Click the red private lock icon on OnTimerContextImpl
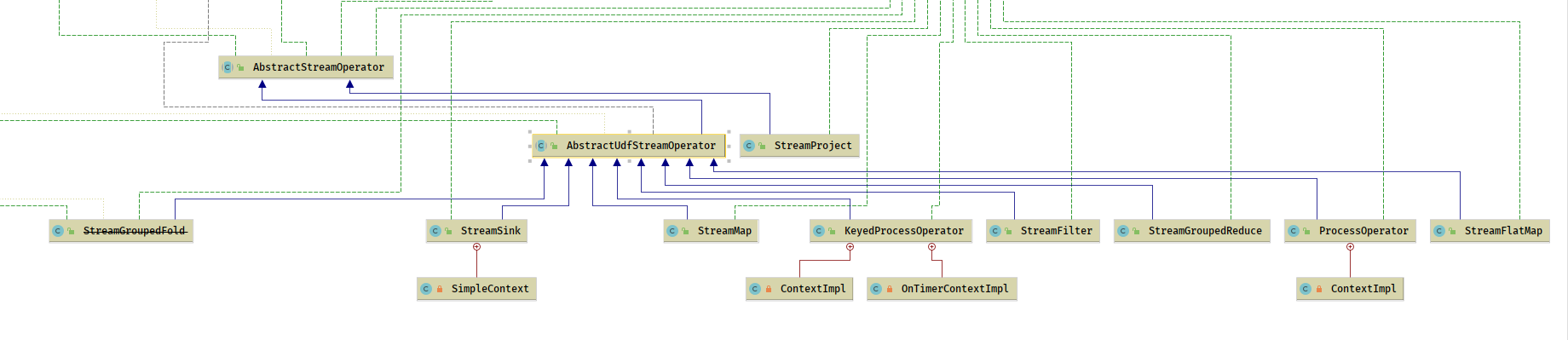Viewport: 1568px width, 340px height. click(x=890, y=289)
